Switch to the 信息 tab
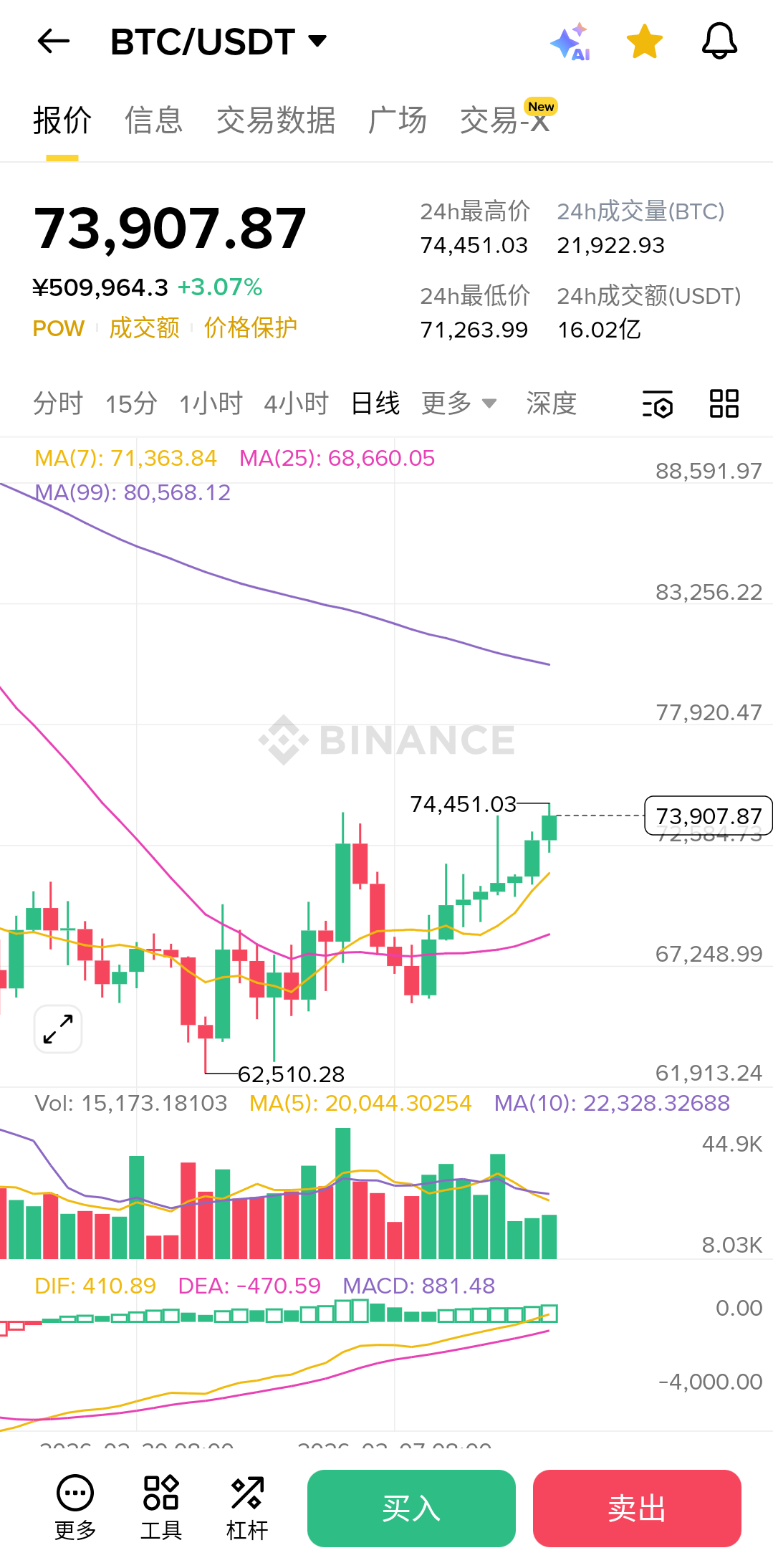Viewport: 773px width, 1568px height. coord(153,120)
